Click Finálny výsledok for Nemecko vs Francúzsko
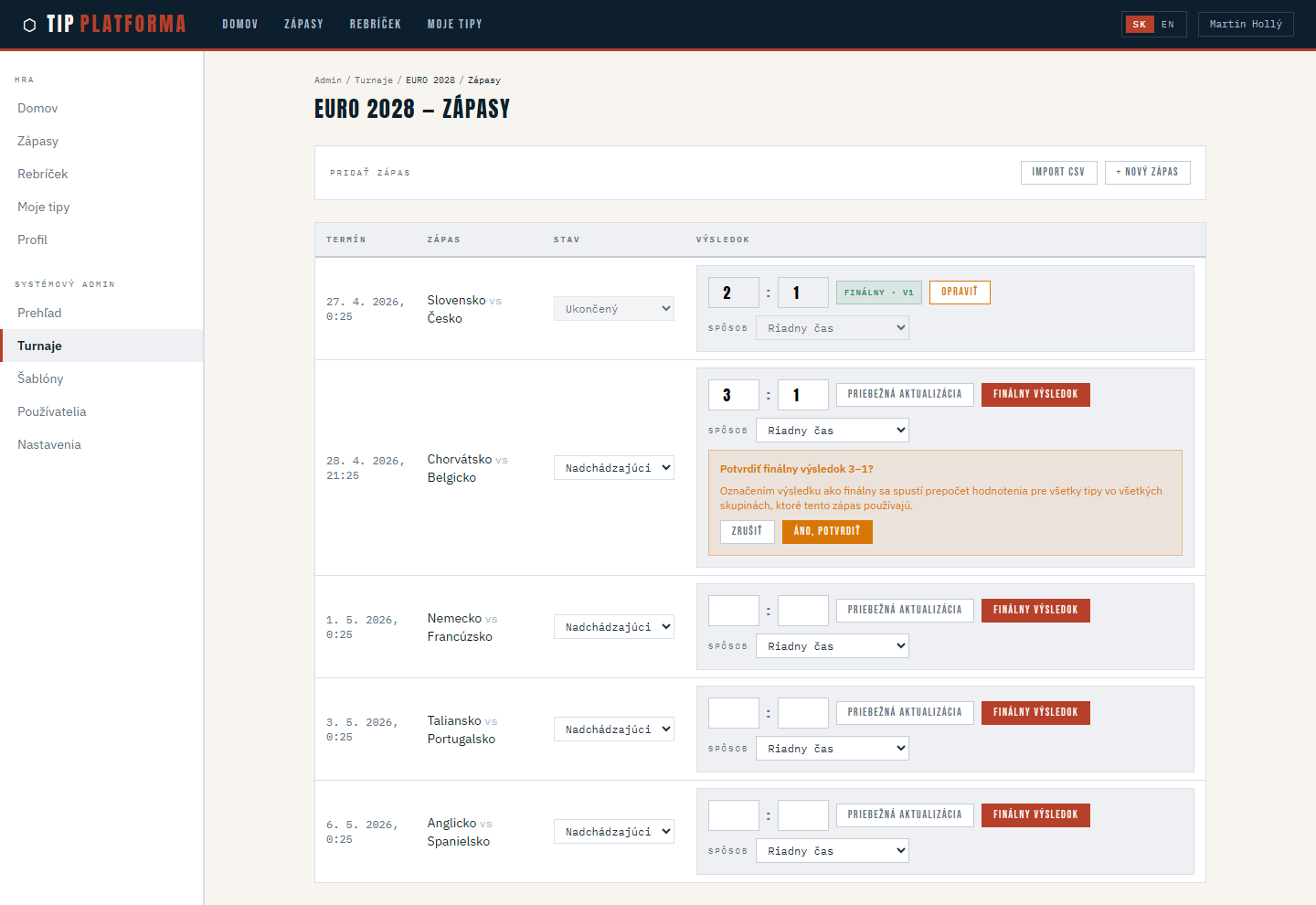This screenshot has width=1316, height=905. click(1035, 610)
